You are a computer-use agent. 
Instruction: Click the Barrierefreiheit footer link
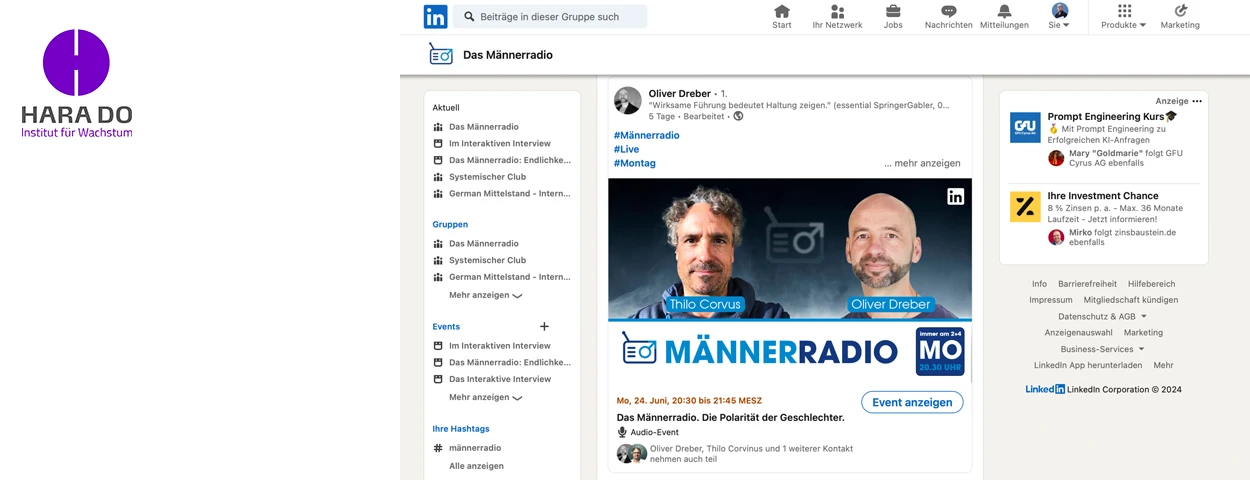1087,284
